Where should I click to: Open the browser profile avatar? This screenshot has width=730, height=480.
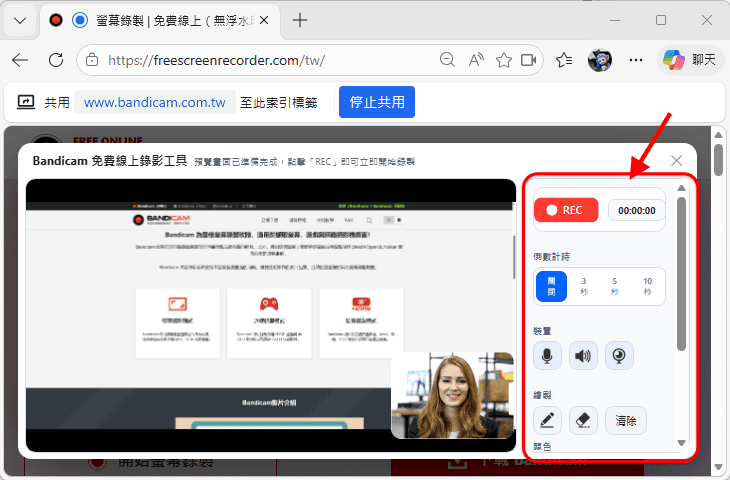point(600,60)
